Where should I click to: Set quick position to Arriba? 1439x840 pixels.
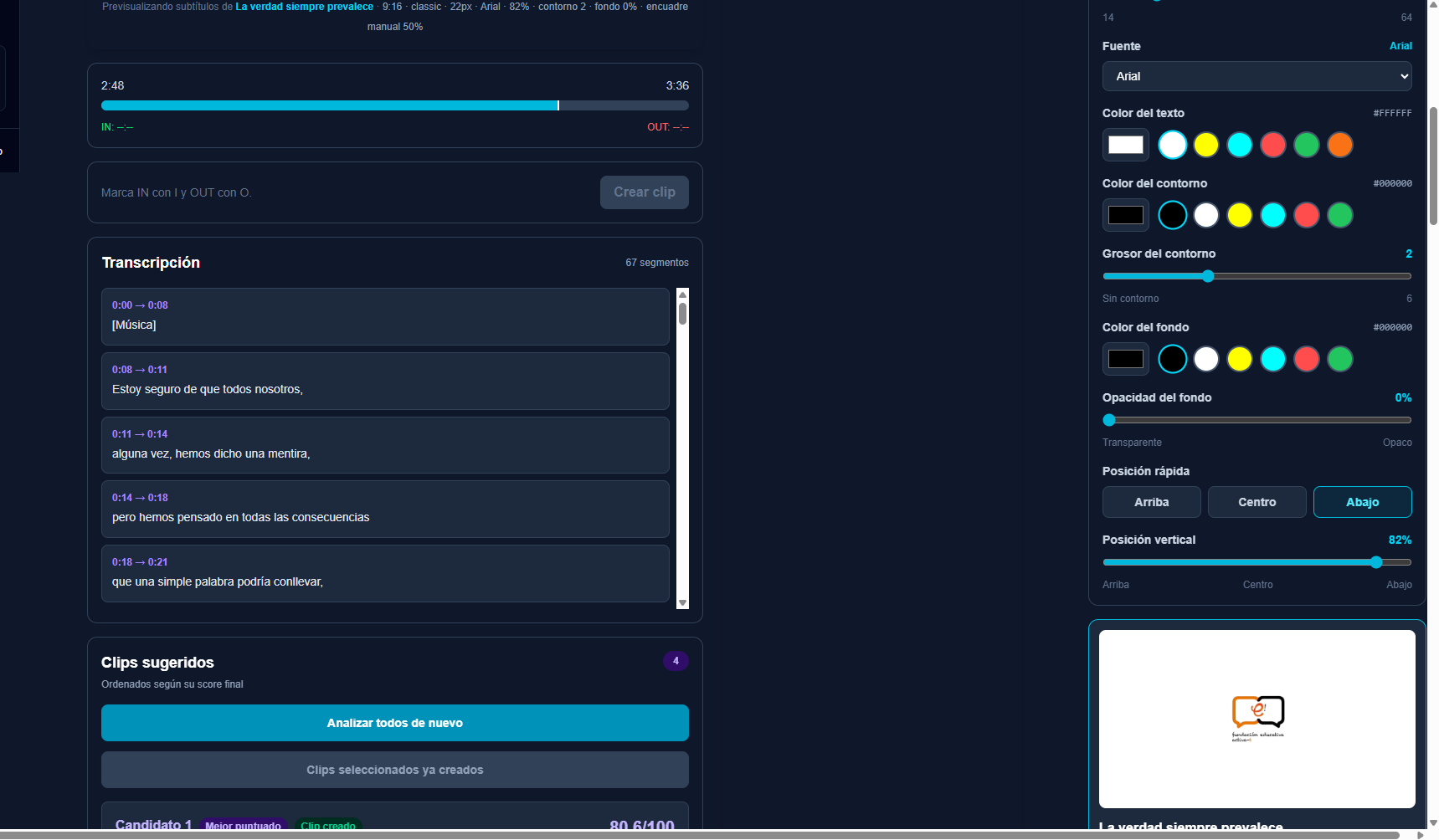1152,502
